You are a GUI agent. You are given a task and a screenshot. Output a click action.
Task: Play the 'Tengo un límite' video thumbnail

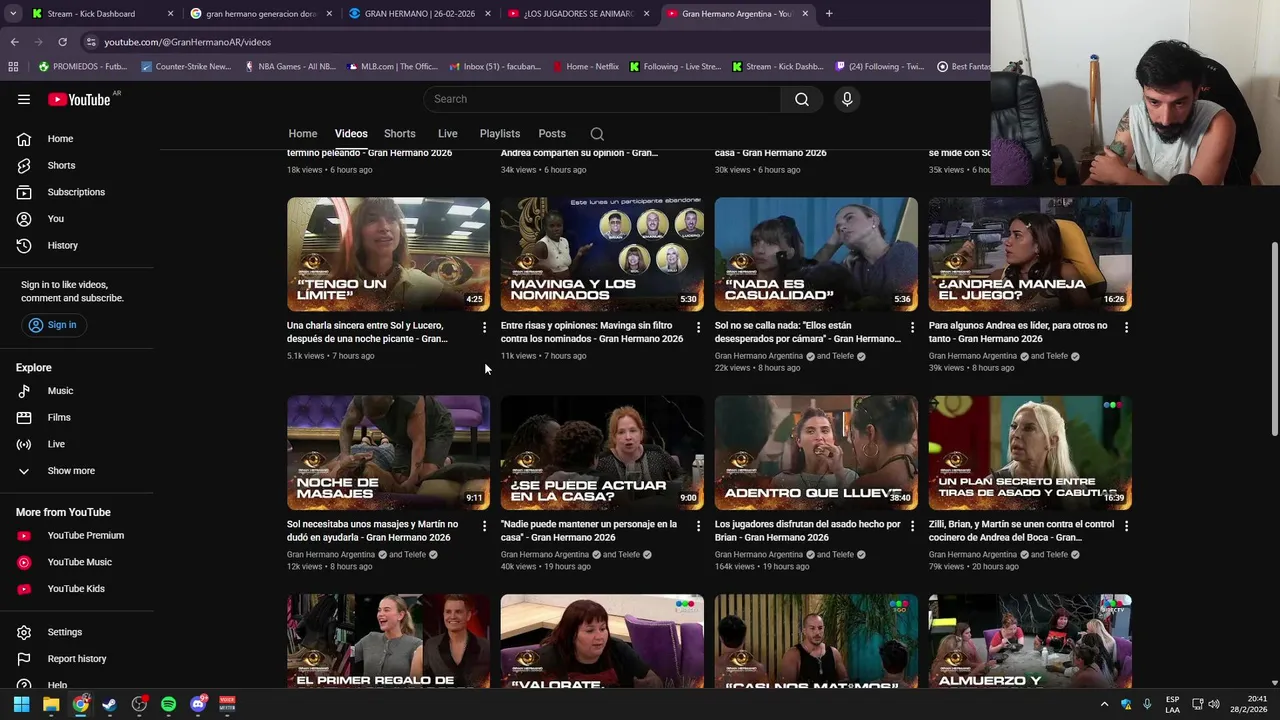click(x=389, y=254)
